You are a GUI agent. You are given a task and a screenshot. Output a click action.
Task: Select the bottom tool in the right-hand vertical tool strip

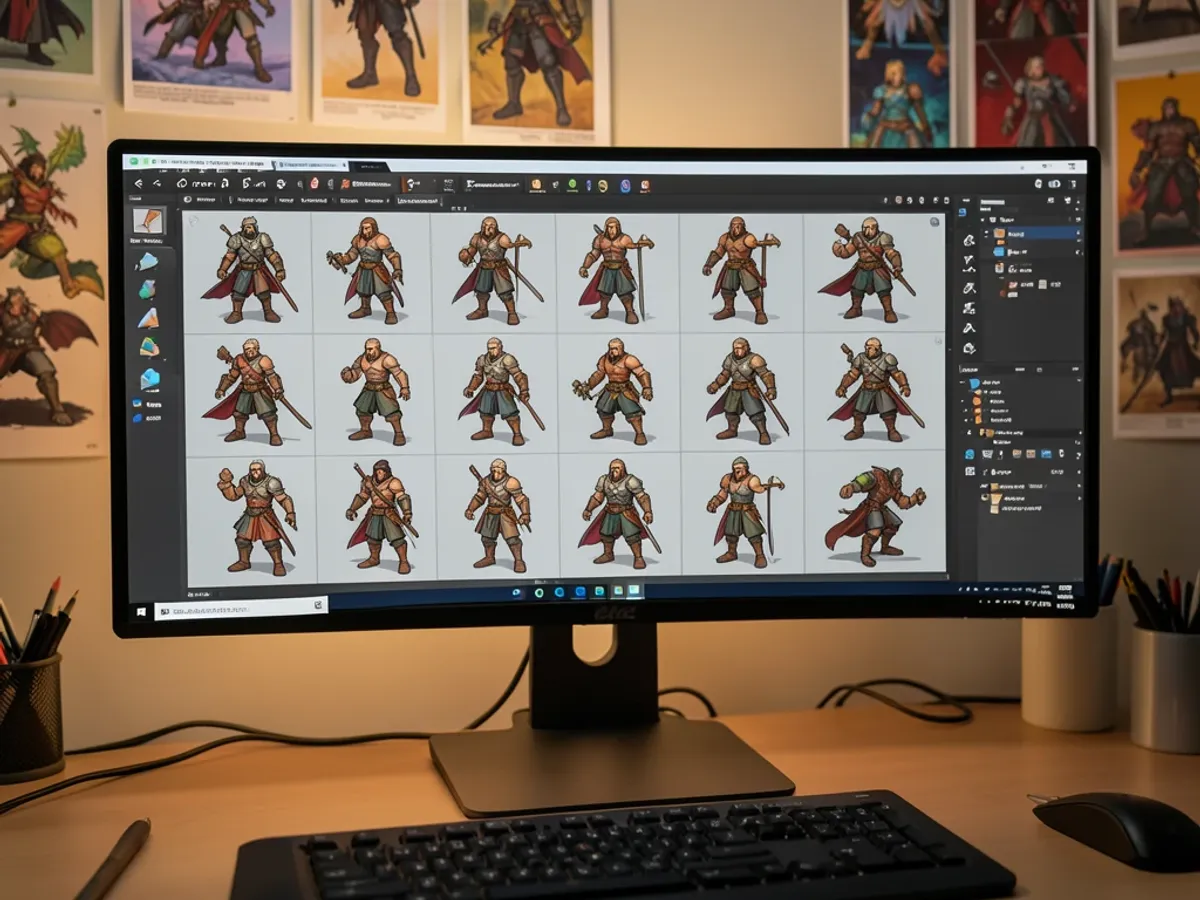(x=969, y=348)
